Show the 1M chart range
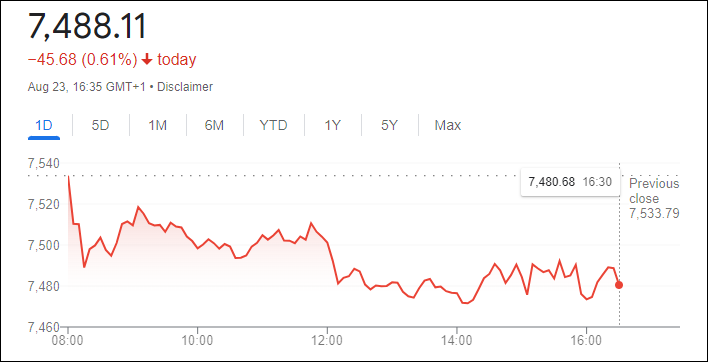The width and height of the screenshot is (708, 362). click(x=158, y=125)
